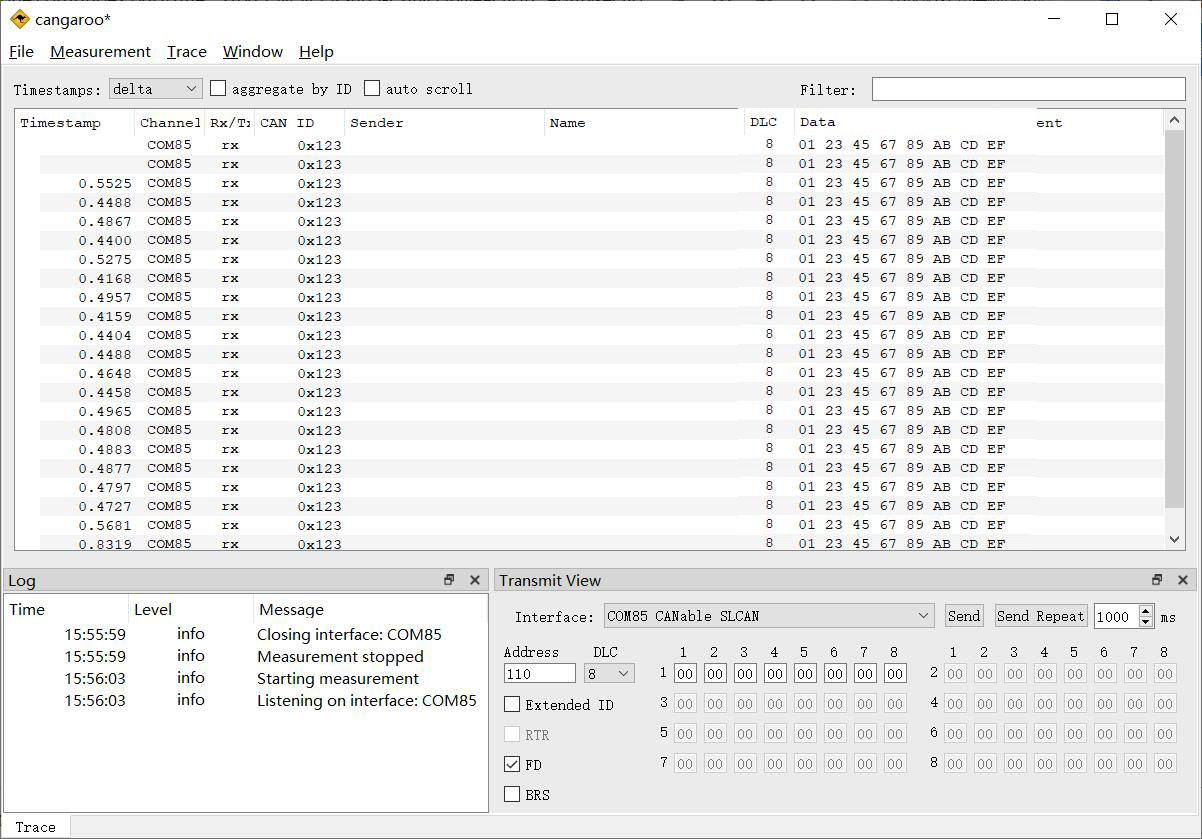Increase the repeat interval with spinner arrow
This screenshot has width=1202, height=839.
tap(1146, 611)
